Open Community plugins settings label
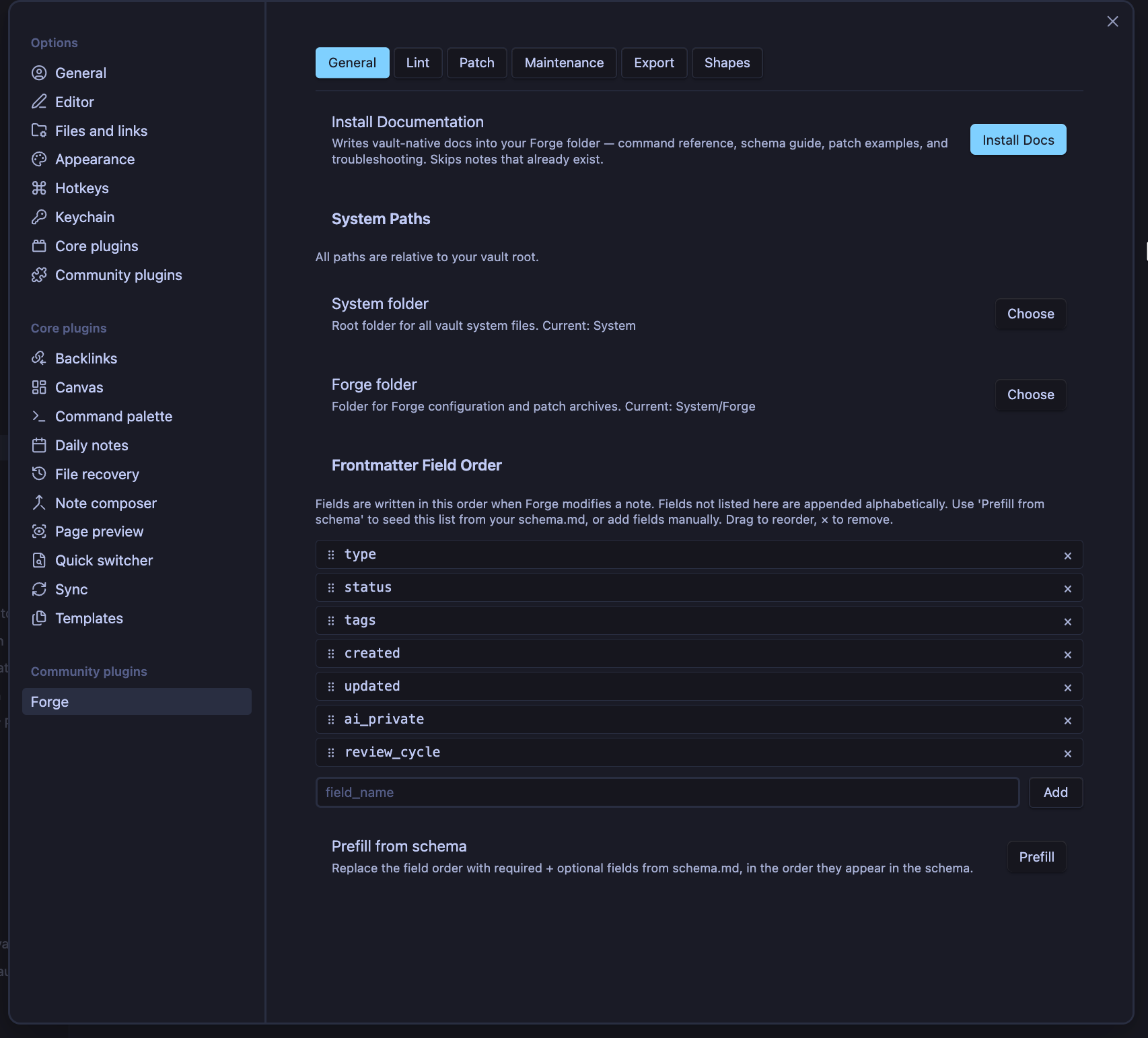This screenshot has width=1148, height=1038. (x=118, y=275)
